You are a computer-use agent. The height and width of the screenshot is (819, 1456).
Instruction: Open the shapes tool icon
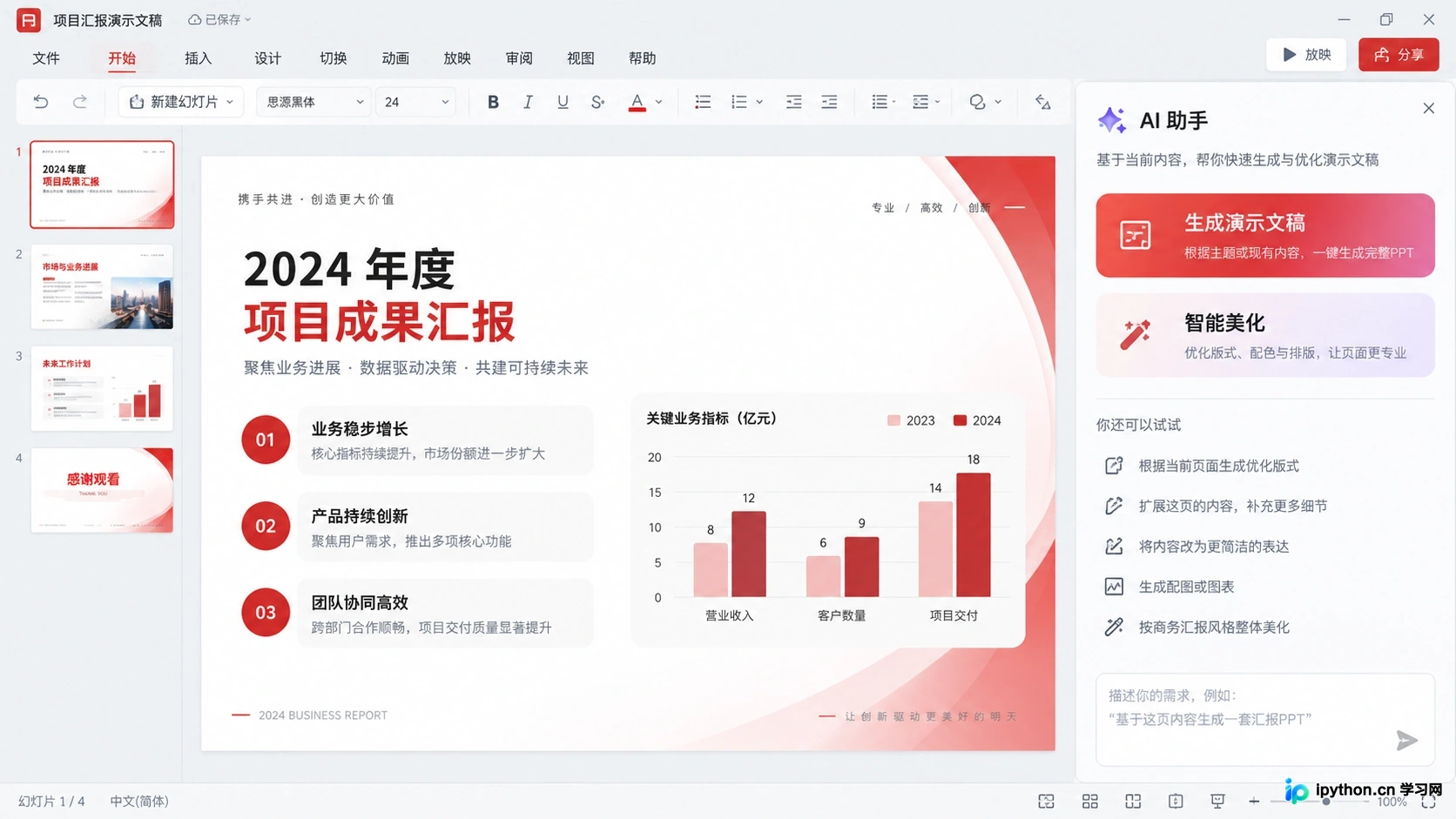pos(977,102)
